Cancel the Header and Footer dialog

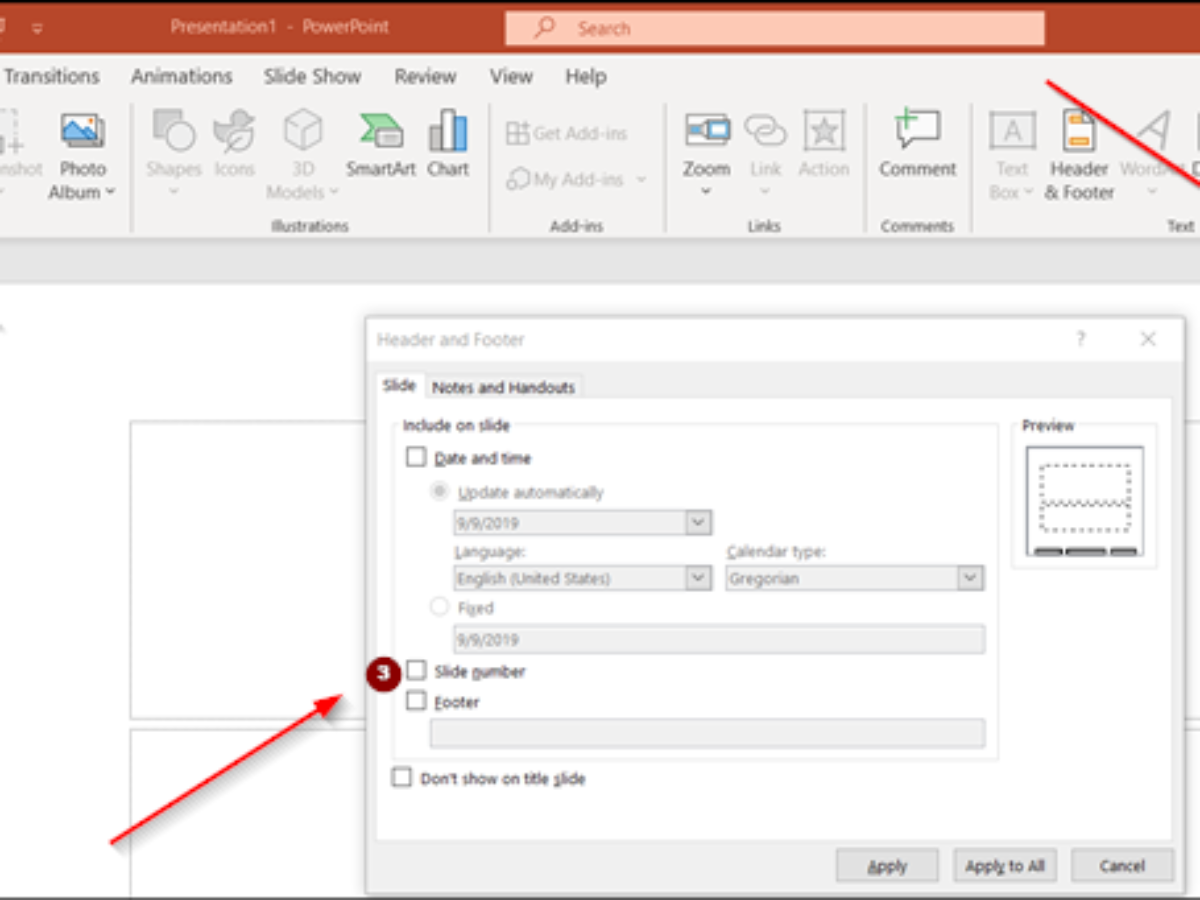(1121, 866)
